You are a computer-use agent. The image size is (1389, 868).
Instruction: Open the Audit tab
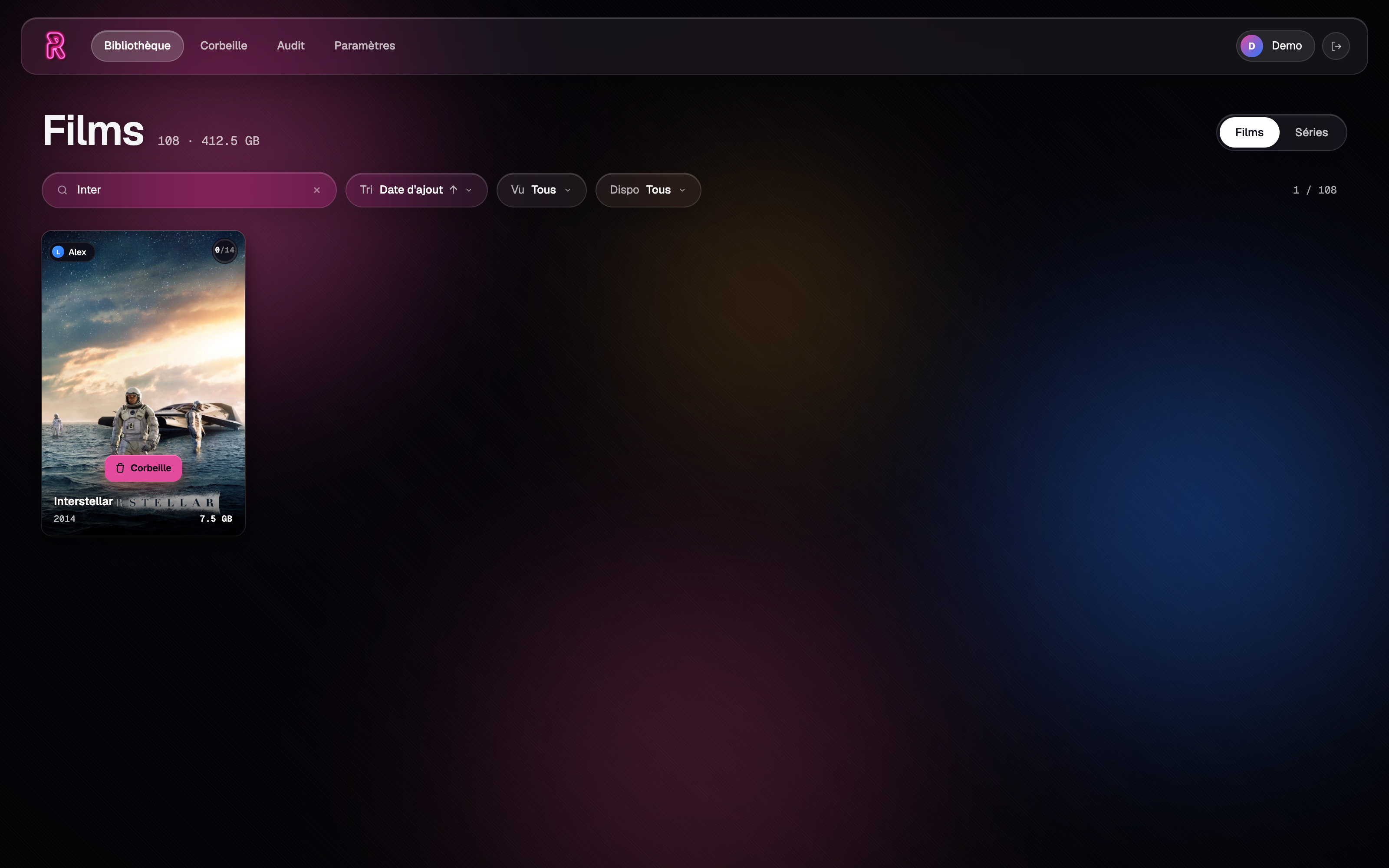290,46
